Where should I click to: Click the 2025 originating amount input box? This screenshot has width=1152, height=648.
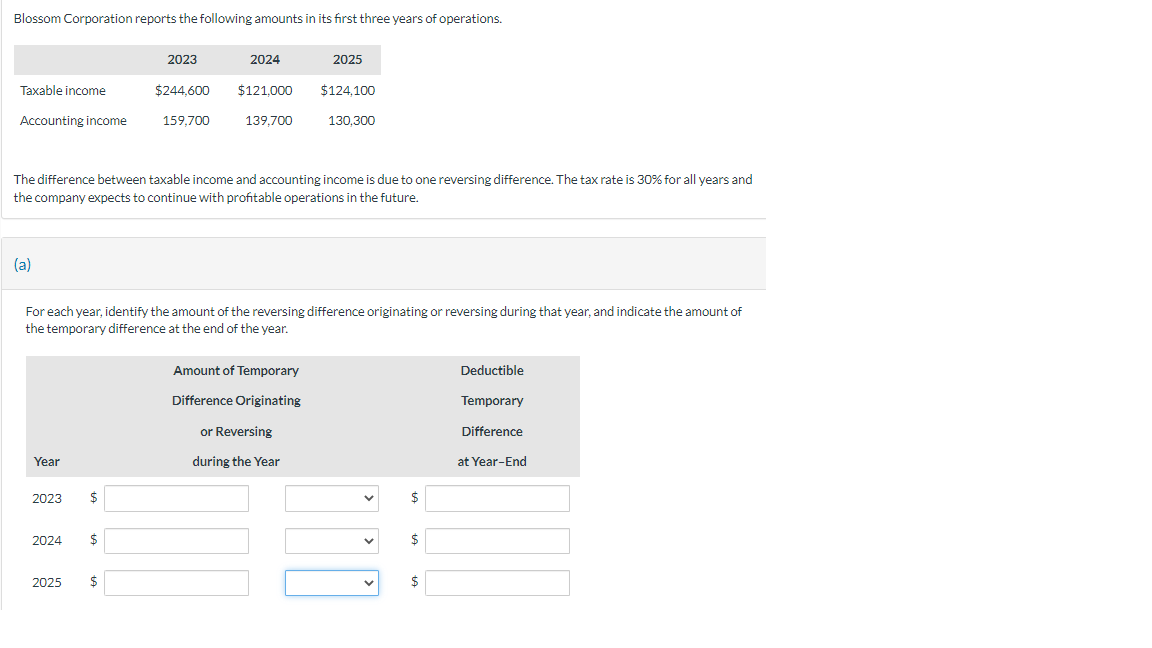click(176, 582)
